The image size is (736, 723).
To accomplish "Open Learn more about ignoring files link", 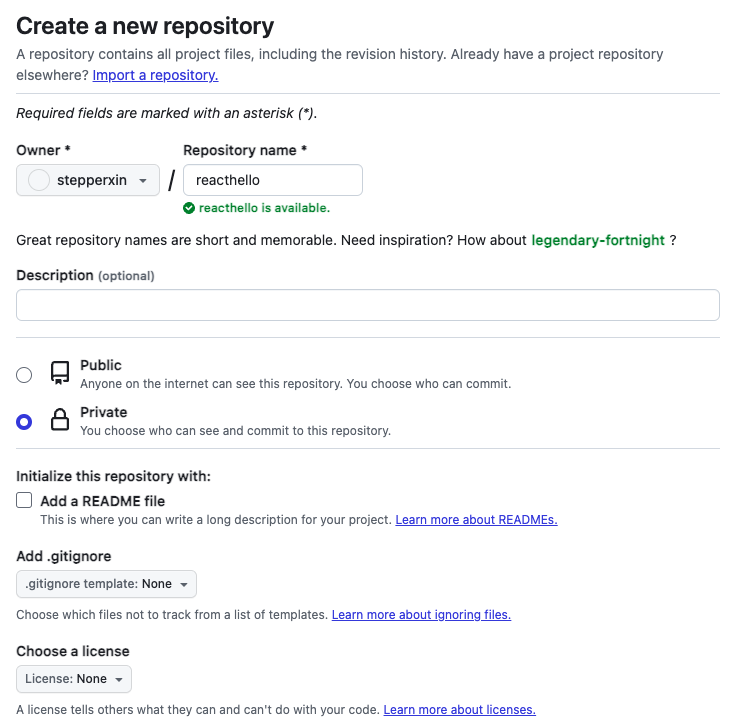I will click(422, 615).
